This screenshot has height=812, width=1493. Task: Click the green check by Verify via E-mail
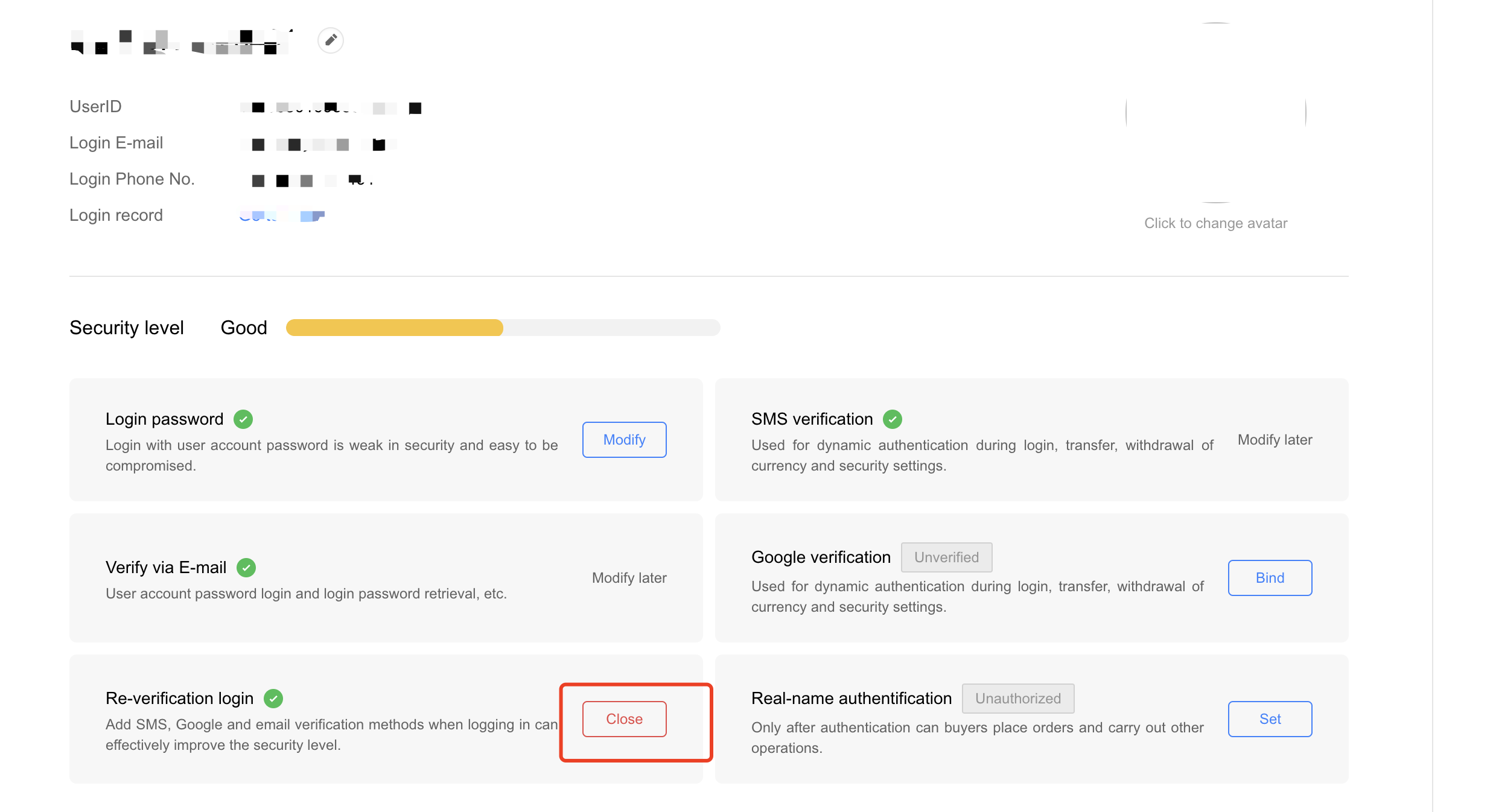tap(246, 568)
